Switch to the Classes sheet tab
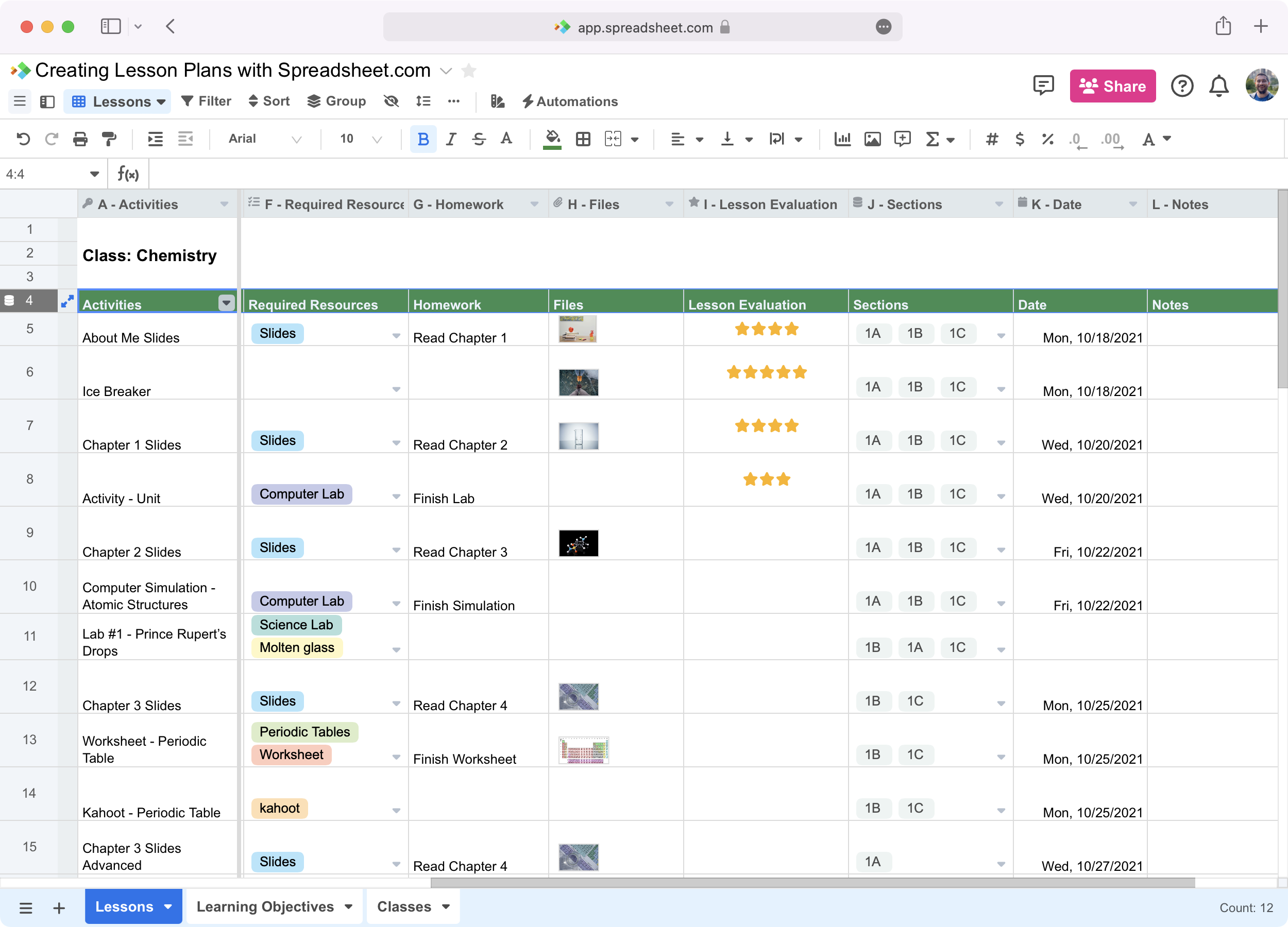This screenshot has width=1288, height=927. pos(404,906)
